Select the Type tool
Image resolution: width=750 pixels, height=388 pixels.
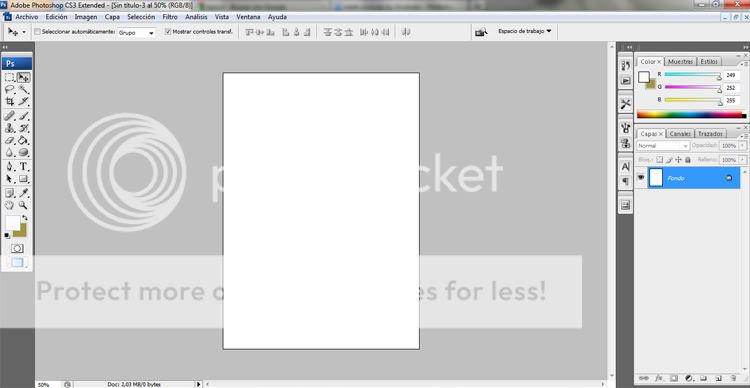(x=23, y=167)
